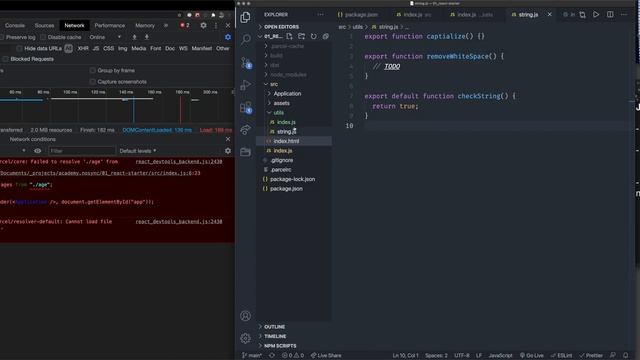Screen dimensions: 640x360
Task: Expand the Application folder
Action: (x=287, y=93)
